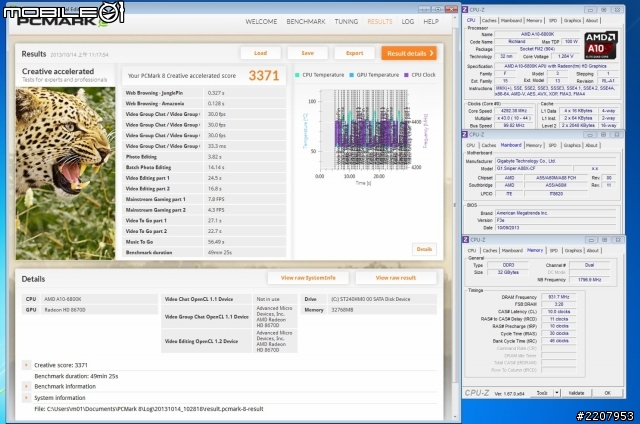Click the Gigabyte Technology manufacturer field

[556, 161]
